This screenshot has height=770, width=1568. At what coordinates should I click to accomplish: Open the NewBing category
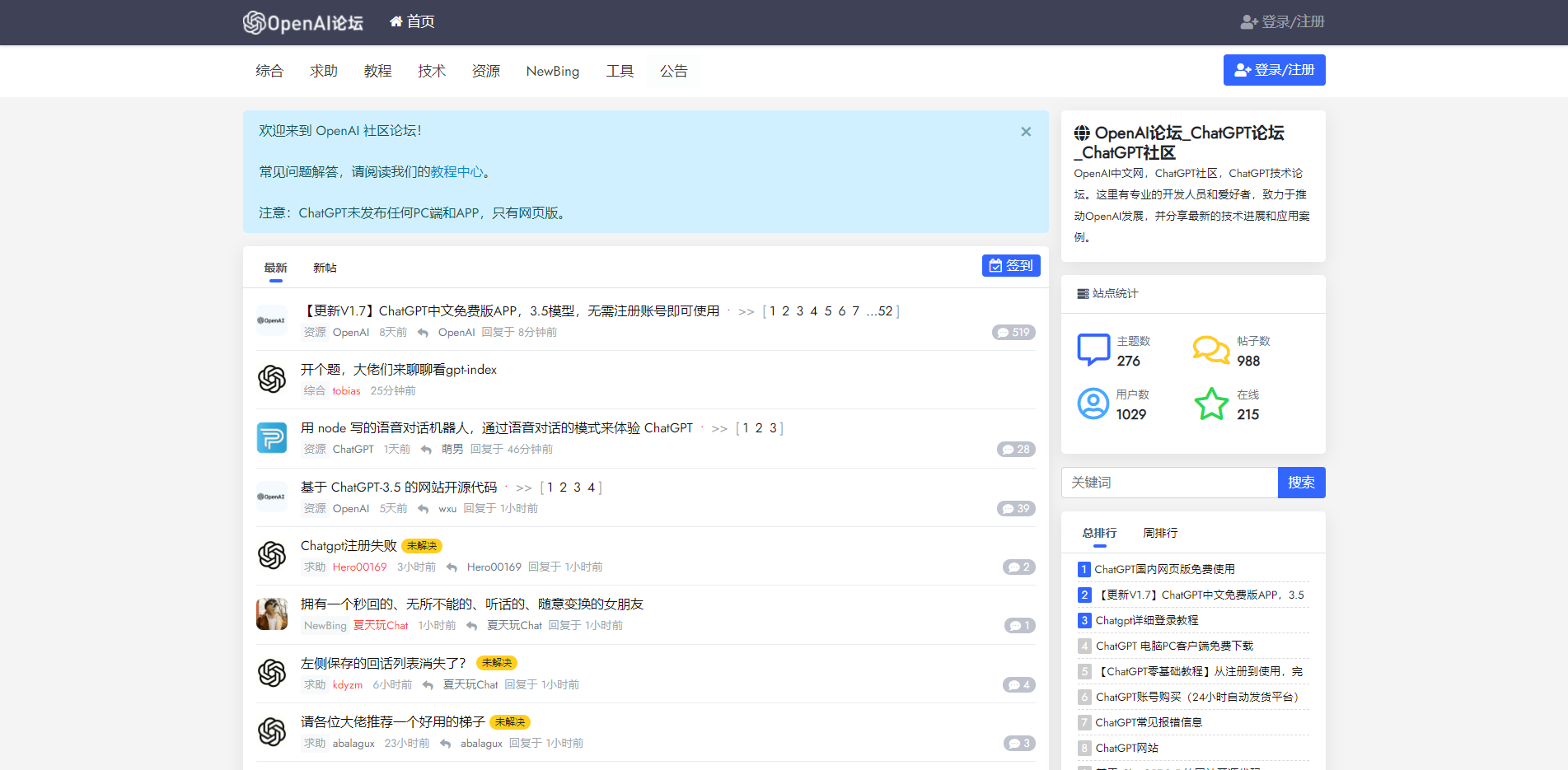[553, 72]
